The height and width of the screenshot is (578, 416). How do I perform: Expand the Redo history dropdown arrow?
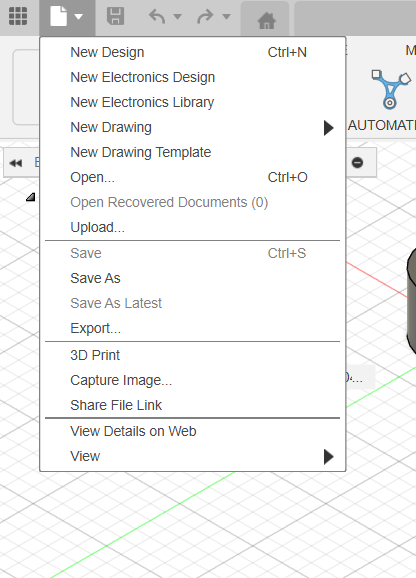coord(227,17)
